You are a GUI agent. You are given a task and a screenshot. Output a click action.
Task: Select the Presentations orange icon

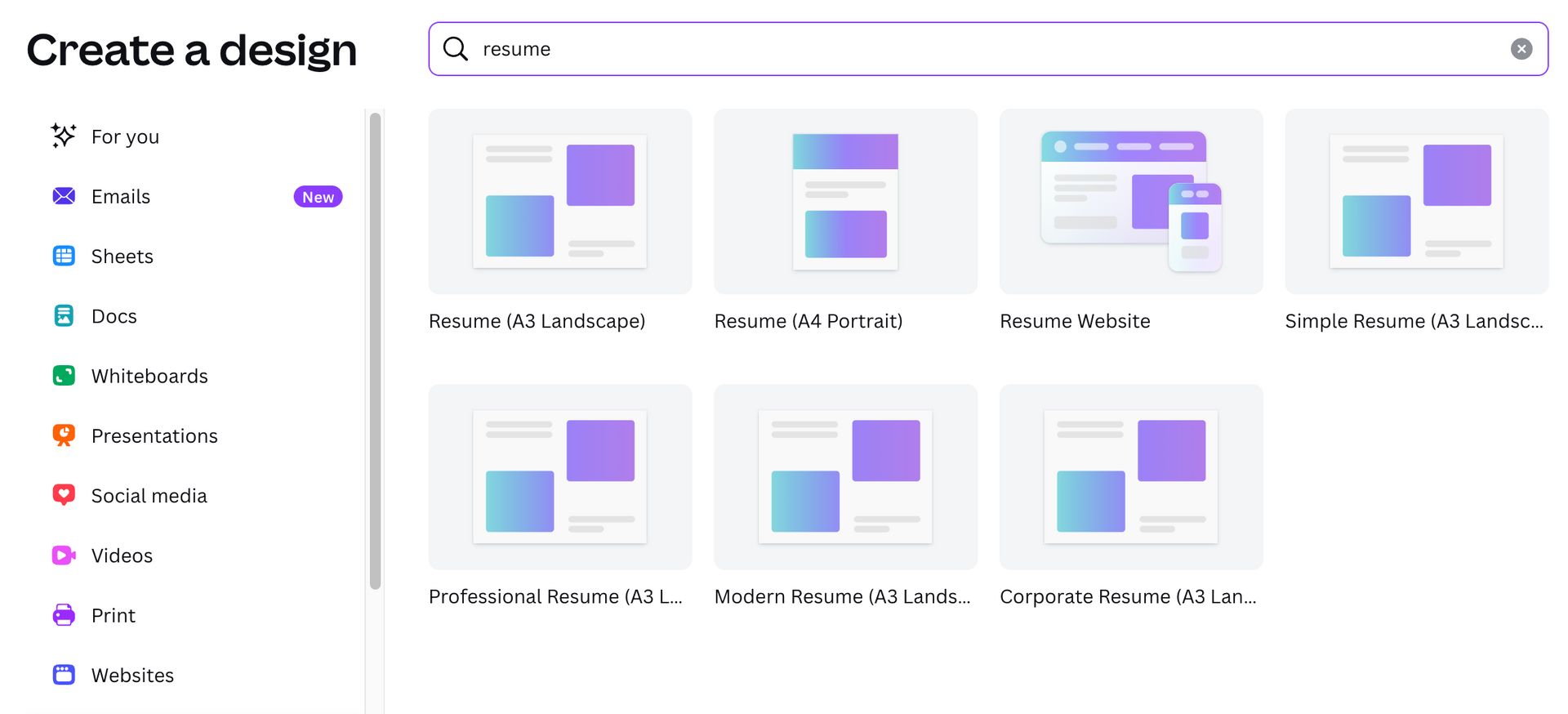(x=64, y=435)
